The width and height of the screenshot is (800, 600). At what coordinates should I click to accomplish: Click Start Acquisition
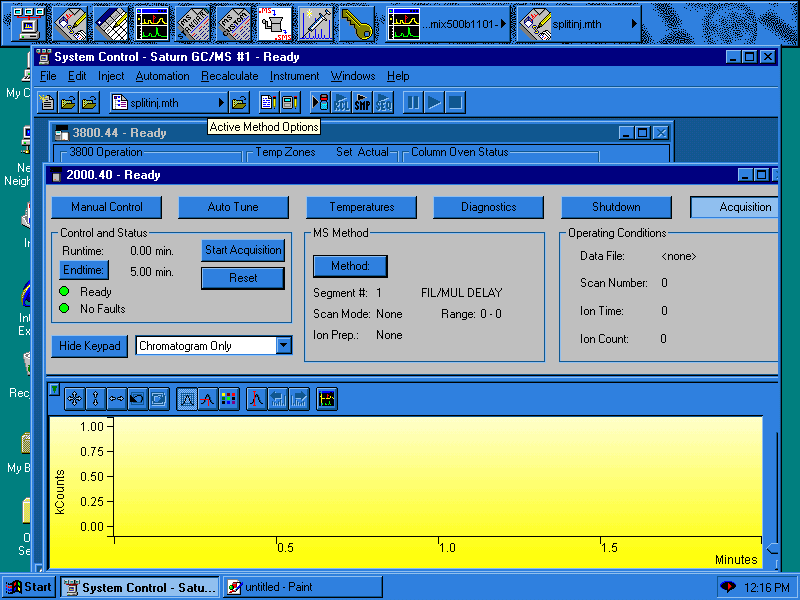pos(243,250)
